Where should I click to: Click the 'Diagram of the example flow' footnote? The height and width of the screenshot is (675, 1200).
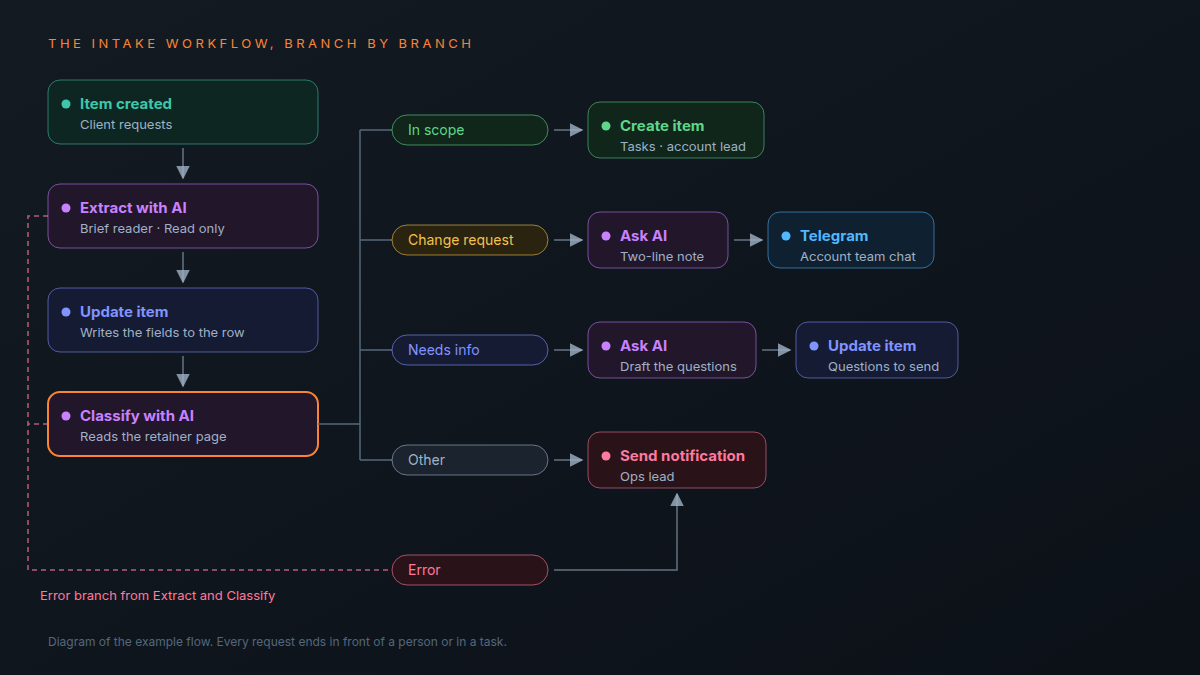coord(277,642)
